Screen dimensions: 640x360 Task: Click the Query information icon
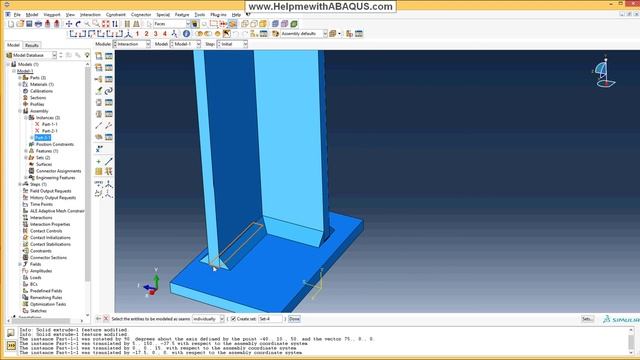[x=186, y=34]
